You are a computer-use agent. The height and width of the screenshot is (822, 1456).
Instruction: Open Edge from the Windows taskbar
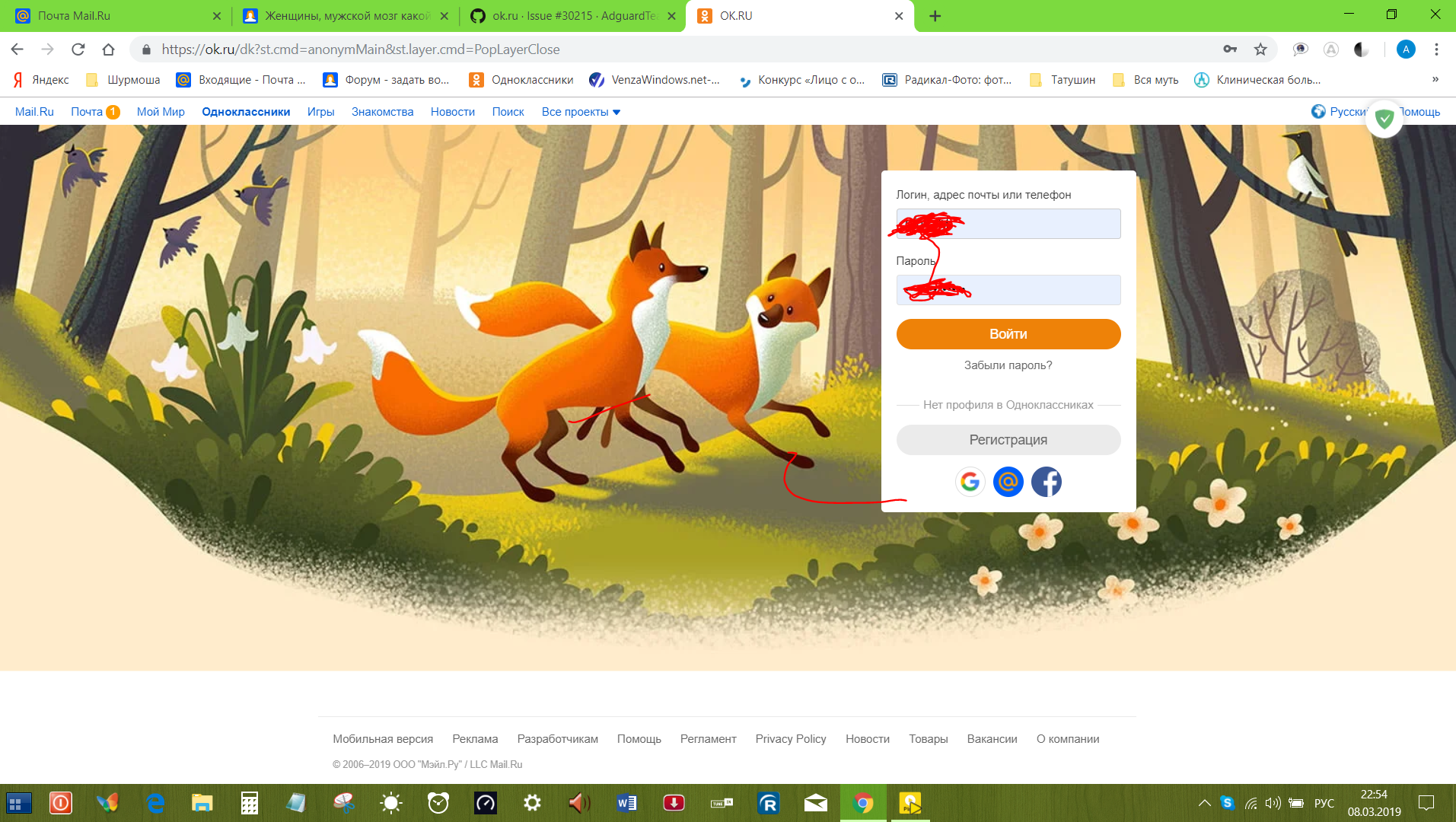click(155, 803)
